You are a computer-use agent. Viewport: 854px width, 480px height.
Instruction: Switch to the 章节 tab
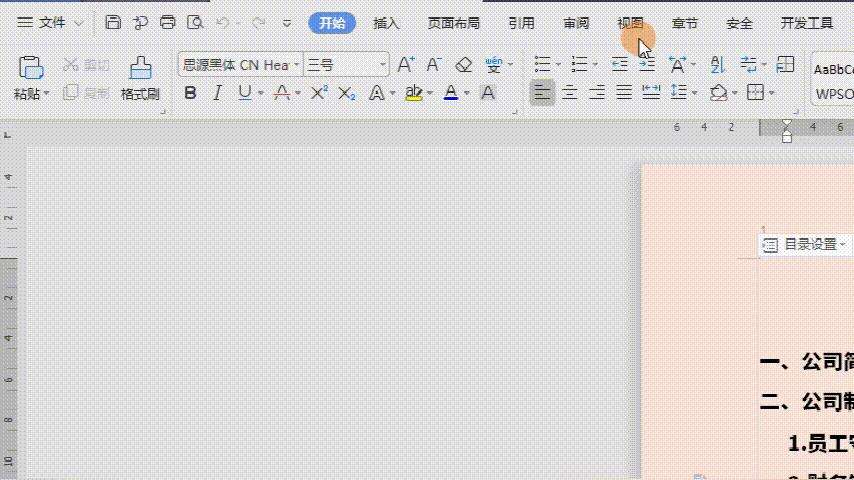[685, 23]
